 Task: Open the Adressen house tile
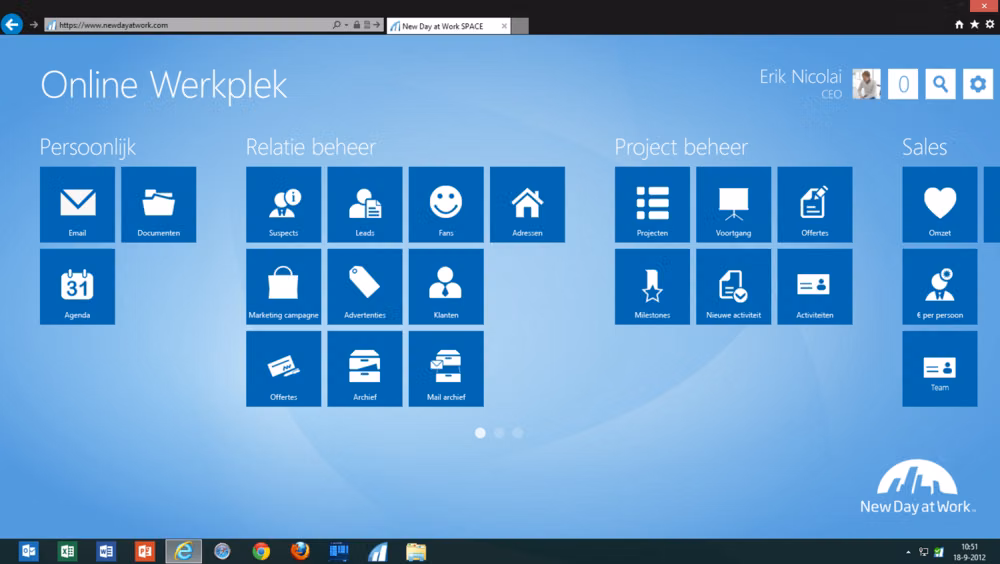(x=527, y=204)
